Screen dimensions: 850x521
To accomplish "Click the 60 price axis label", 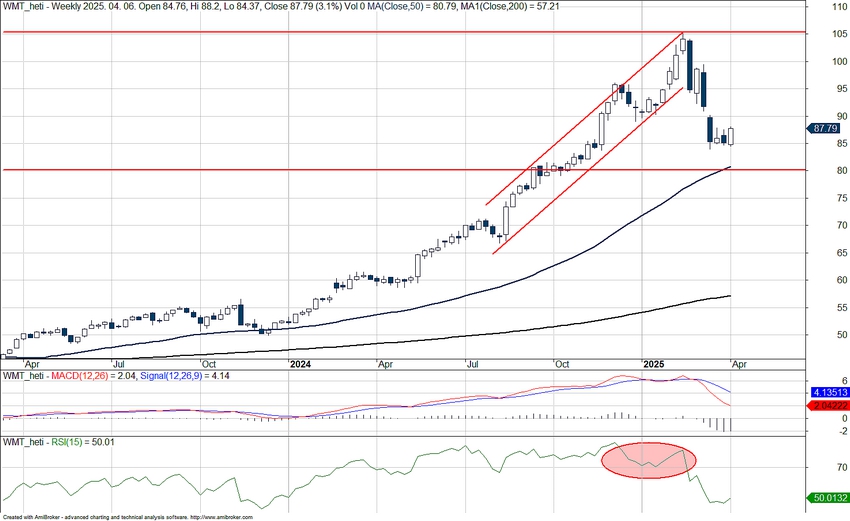I will (x=842, y=280).
